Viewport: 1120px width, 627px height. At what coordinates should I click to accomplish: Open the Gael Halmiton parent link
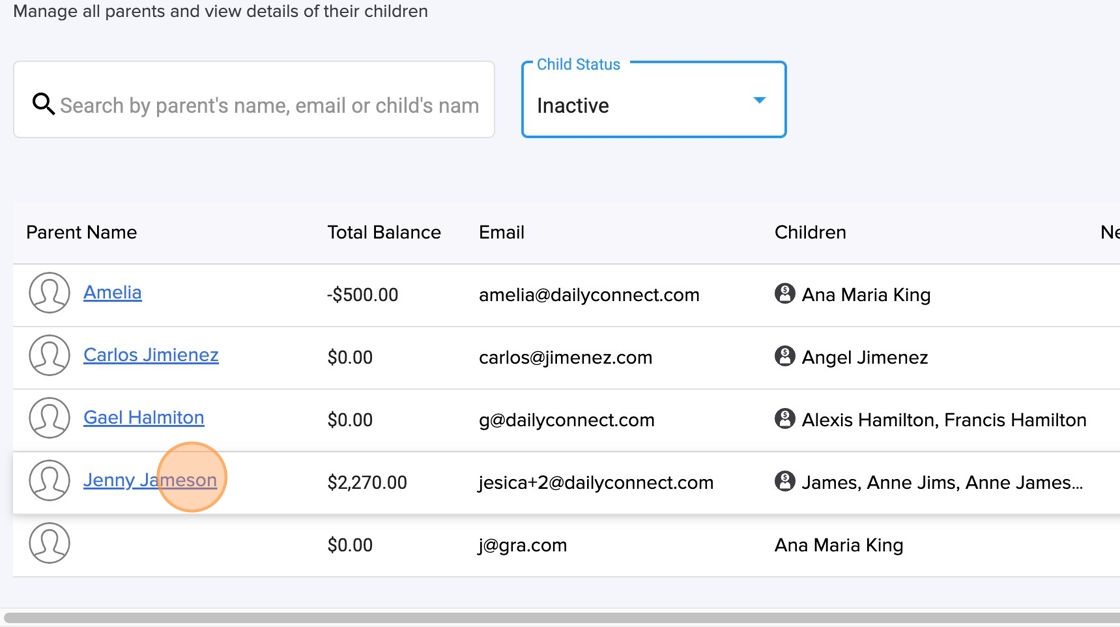coord(143,418)
